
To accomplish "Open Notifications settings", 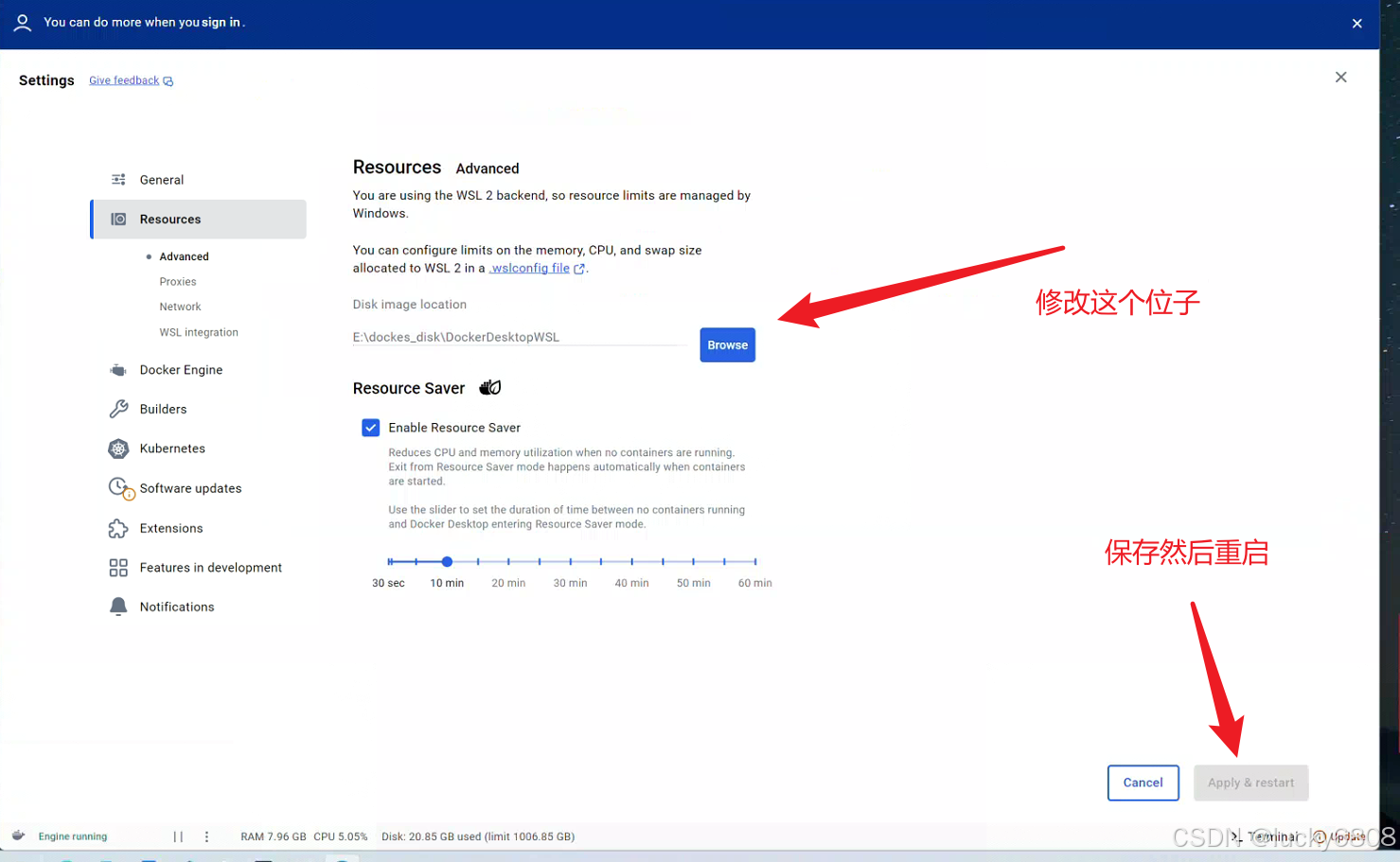I will coord(177,607).
